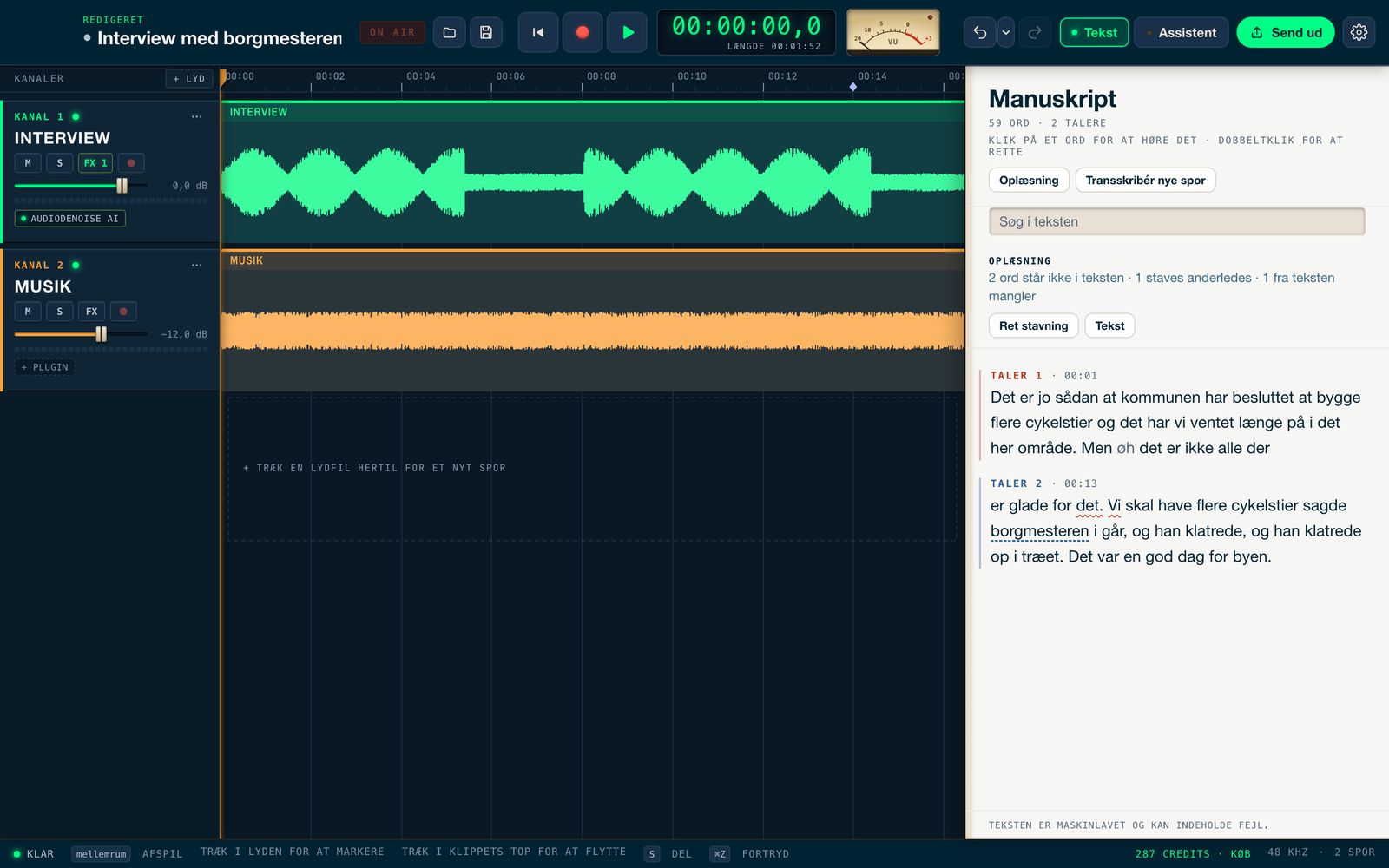Adjust the Musik channel volume fader
This screenshot has width=1389, height=868.
click(x=102, y=334)
